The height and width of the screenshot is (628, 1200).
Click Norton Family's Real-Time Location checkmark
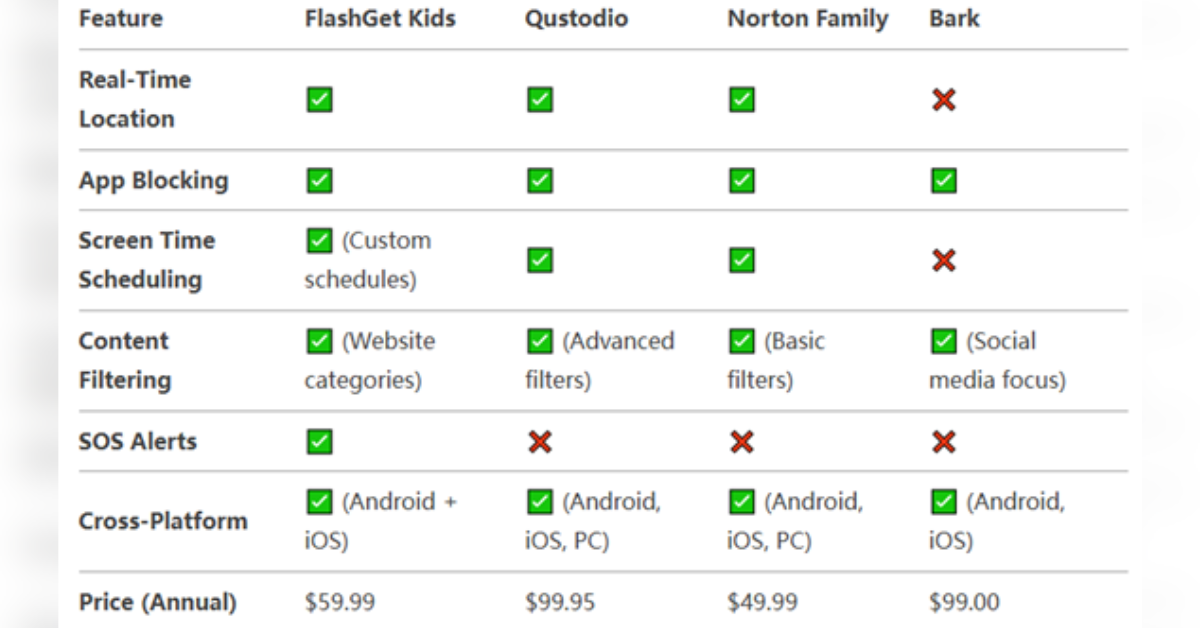click(x=741, y=100)
